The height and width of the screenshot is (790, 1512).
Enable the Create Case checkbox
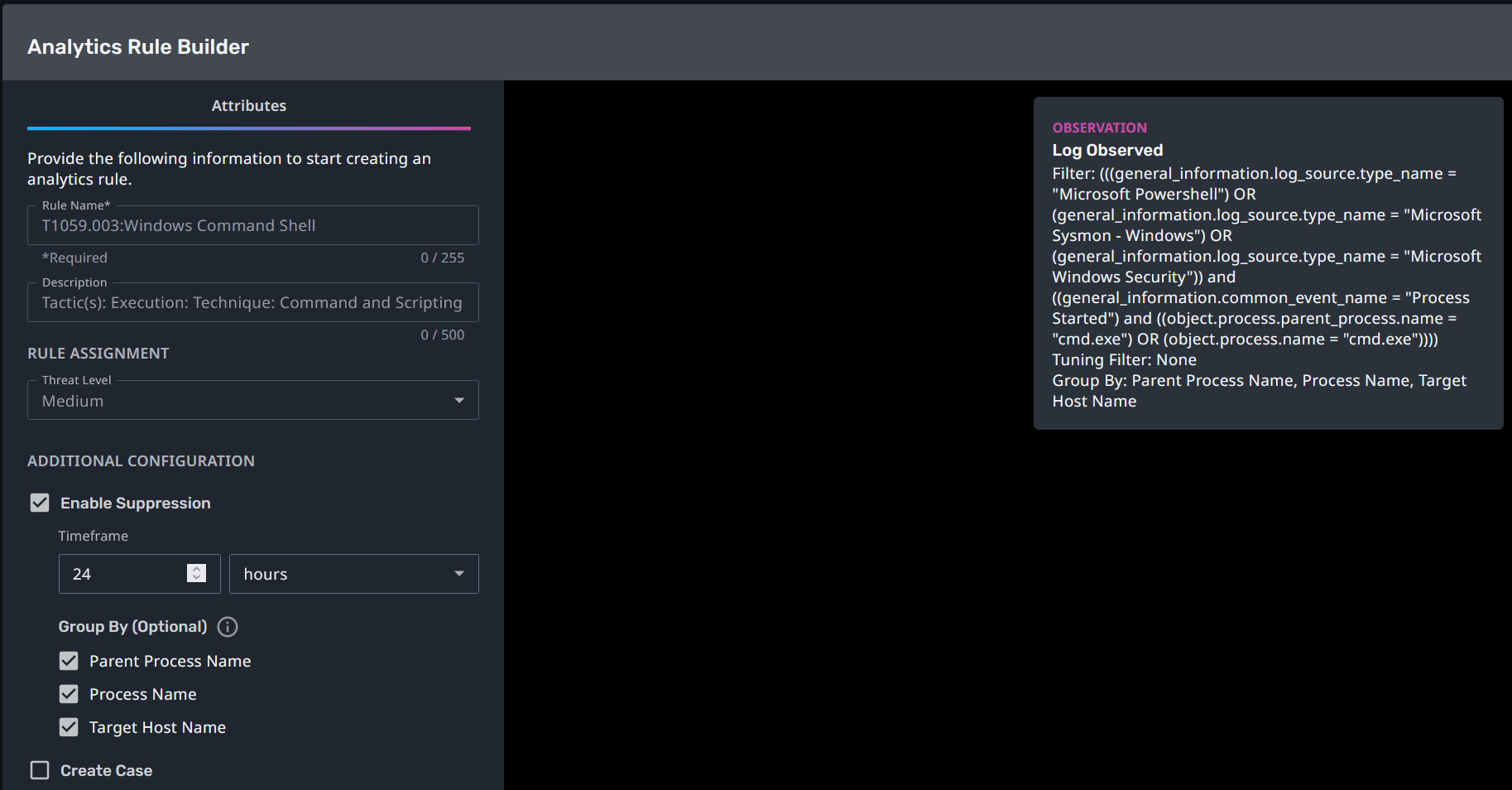tap(40, 770)
